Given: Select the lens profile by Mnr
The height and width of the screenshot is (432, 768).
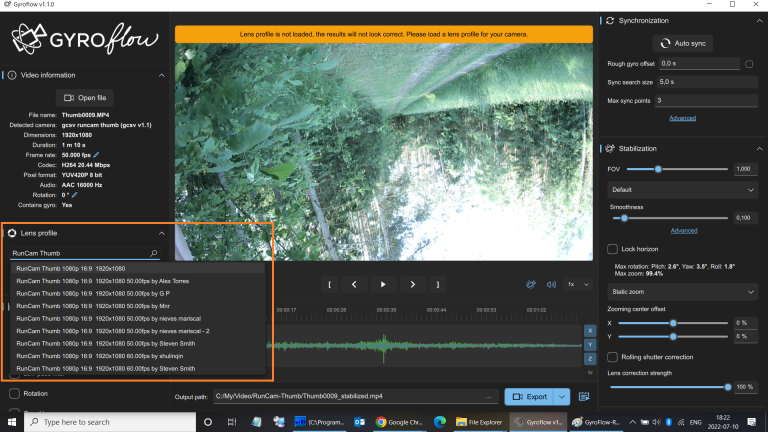Looking at the screenshot, I should 137,306.
